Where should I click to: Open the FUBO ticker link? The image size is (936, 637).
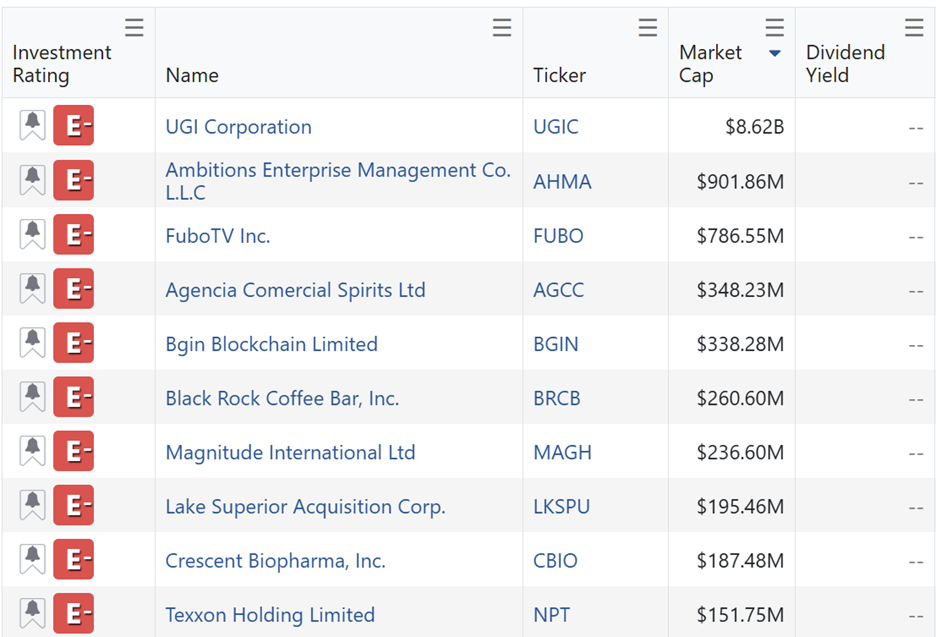coord(558,236)
